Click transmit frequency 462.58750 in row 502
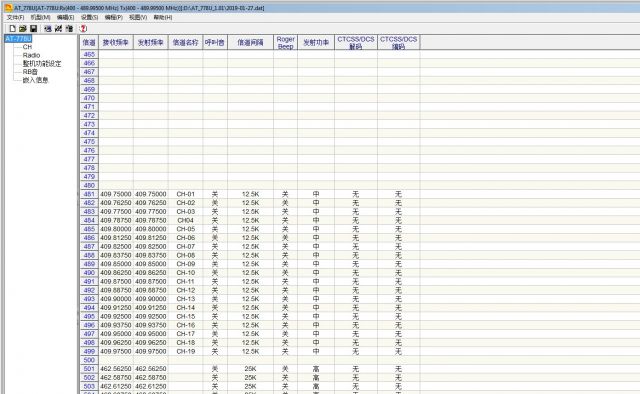This screenshot has height=394, width=640. (151, 378)
